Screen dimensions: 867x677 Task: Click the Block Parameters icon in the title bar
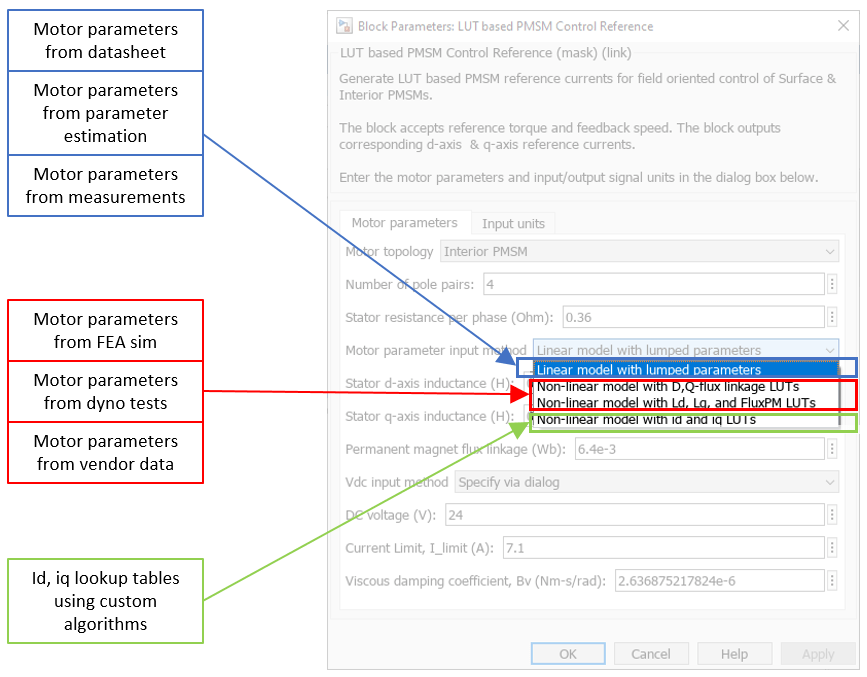[343, 26]
